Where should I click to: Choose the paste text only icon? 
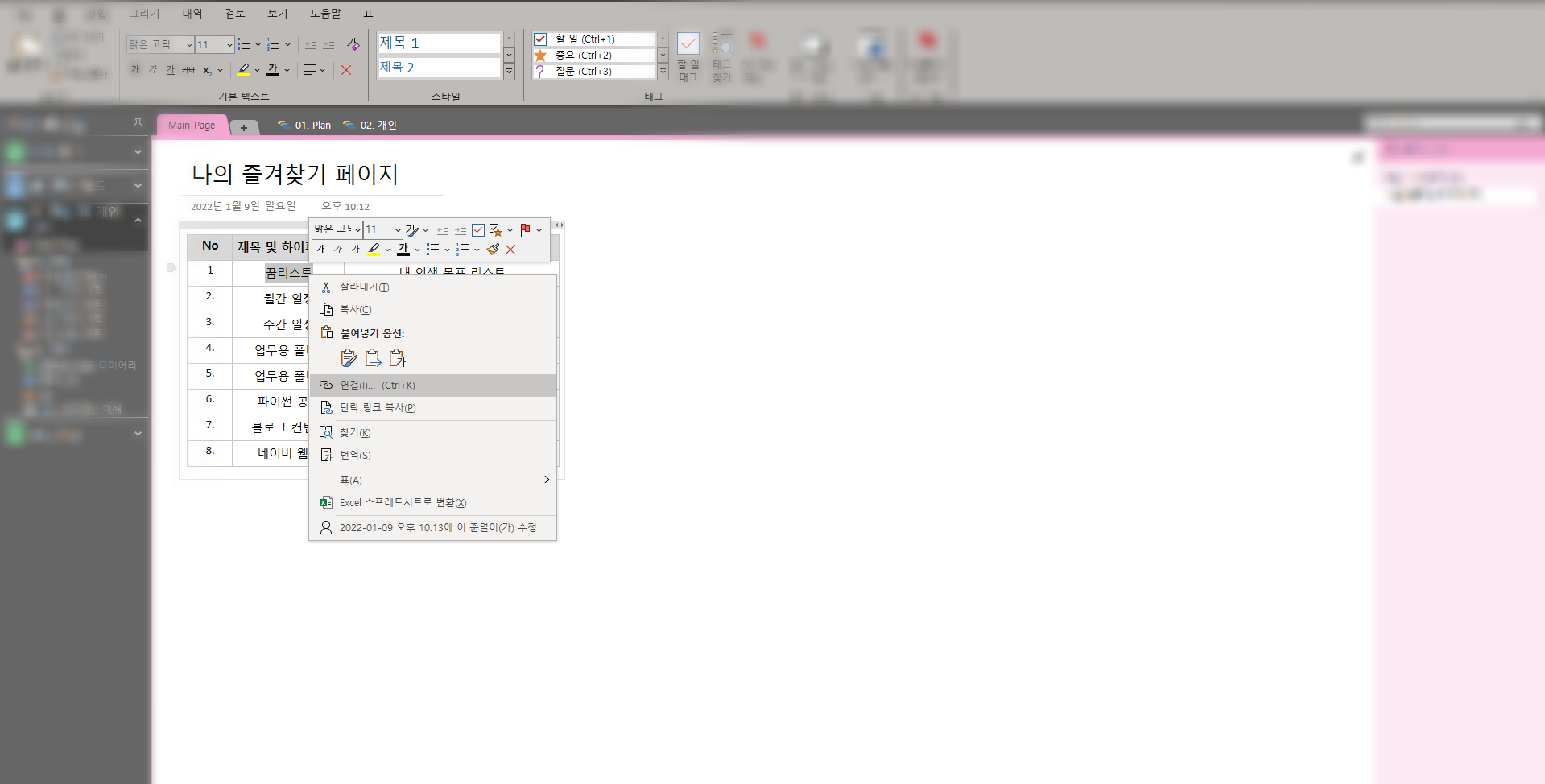pyautogui.click(x=397, y=357)
